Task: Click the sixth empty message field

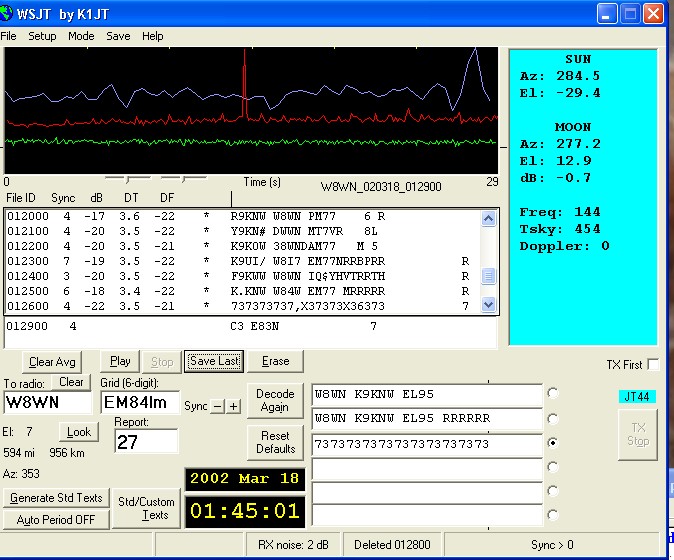Action: [427, 515]
